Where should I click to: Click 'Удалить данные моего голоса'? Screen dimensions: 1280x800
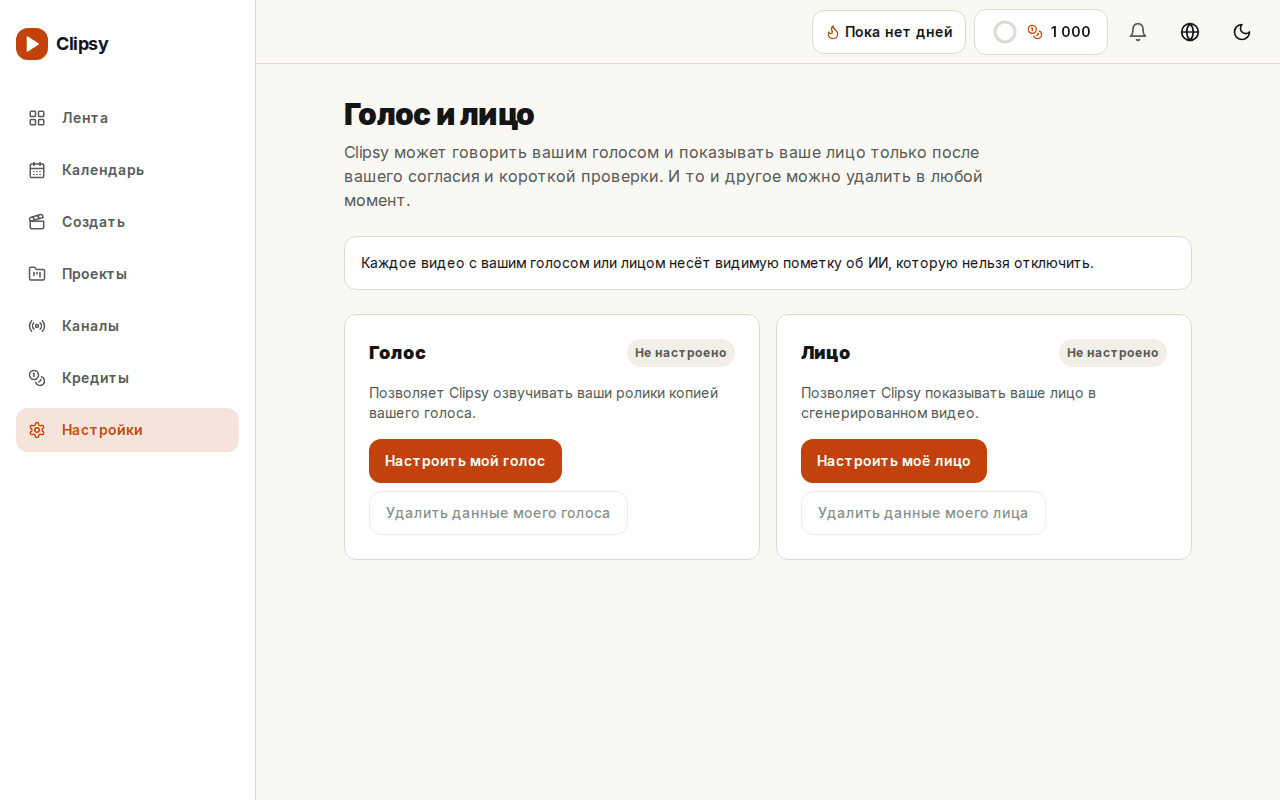[x=498, y=513]
